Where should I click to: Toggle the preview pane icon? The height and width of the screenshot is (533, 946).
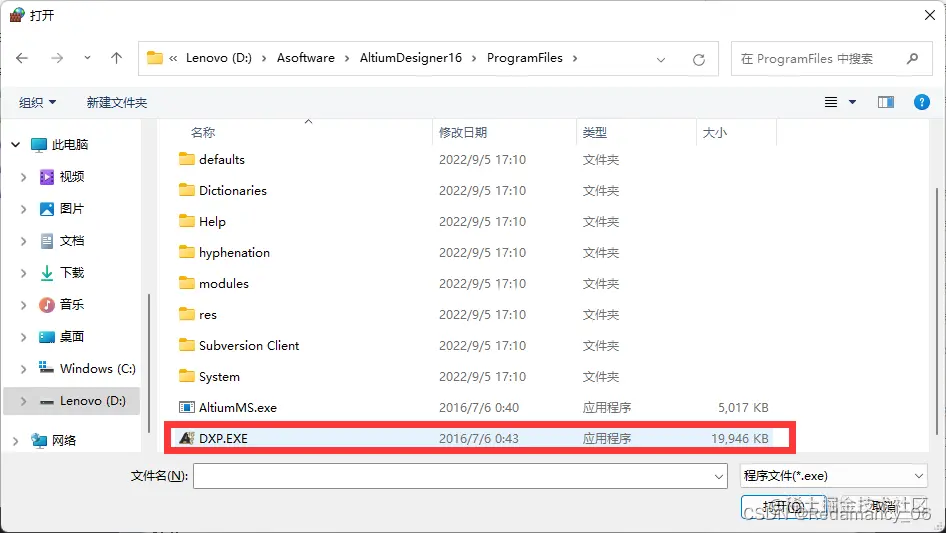pos(886,102)
